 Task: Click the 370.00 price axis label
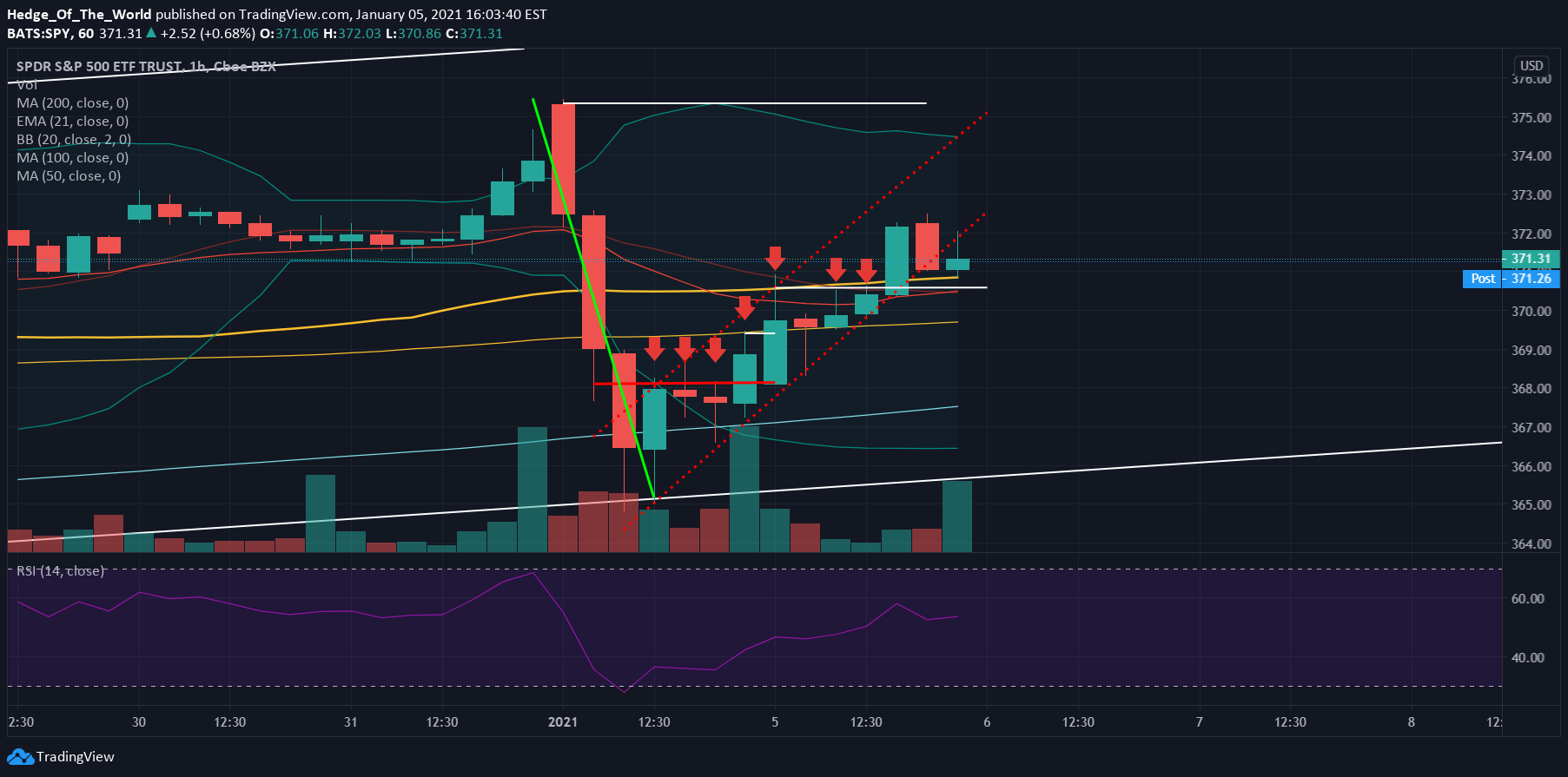click(x=1531, y=312)
